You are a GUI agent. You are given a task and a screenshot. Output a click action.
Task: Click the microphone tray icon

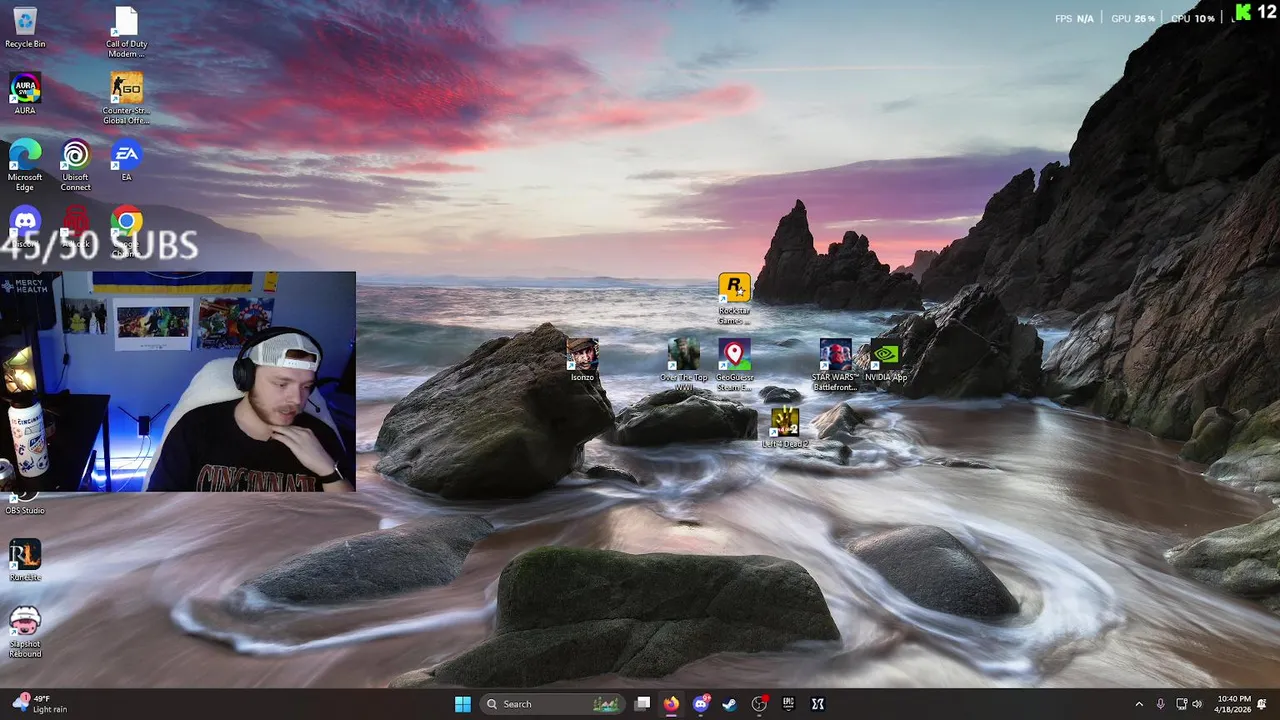[x=1160, y=704]
